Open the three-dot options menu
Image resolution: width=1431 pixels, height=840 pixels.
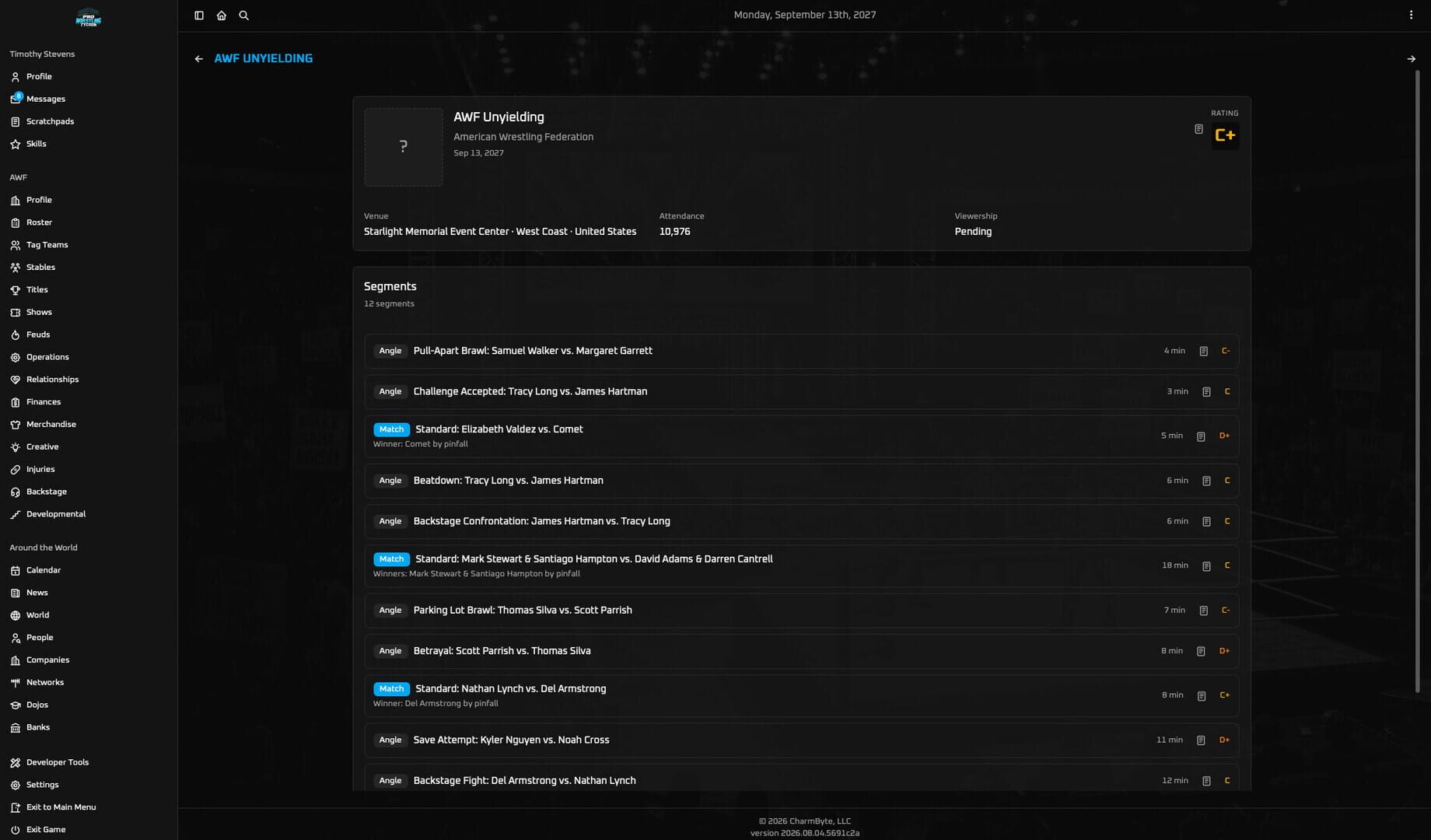coord(1411,15)
